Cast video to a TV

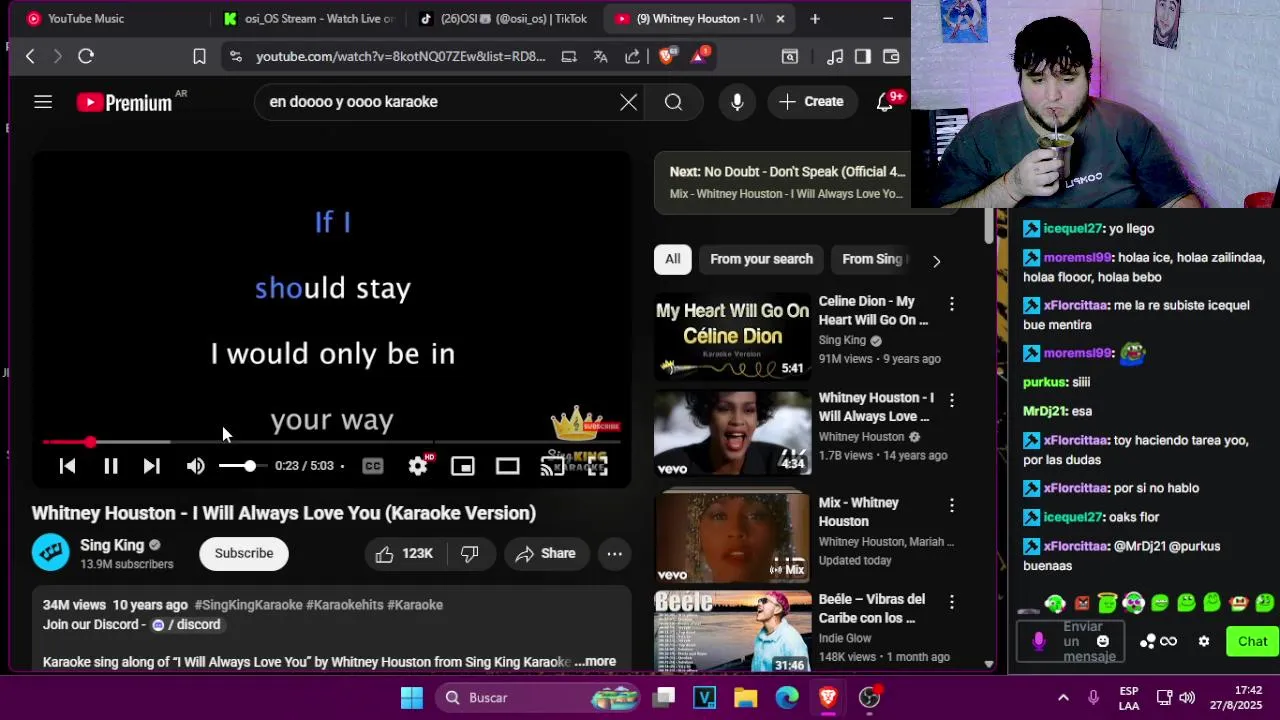pyautogui.click(x=552, y=466)
